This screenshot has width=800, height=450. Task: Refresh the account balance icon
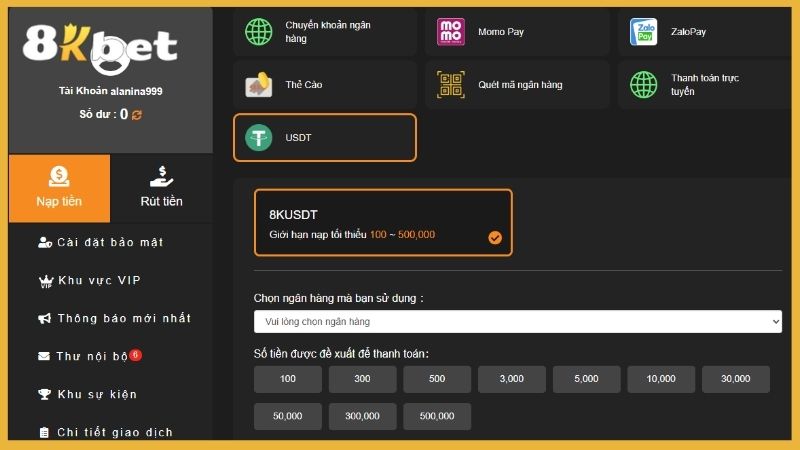pos(137,115)
